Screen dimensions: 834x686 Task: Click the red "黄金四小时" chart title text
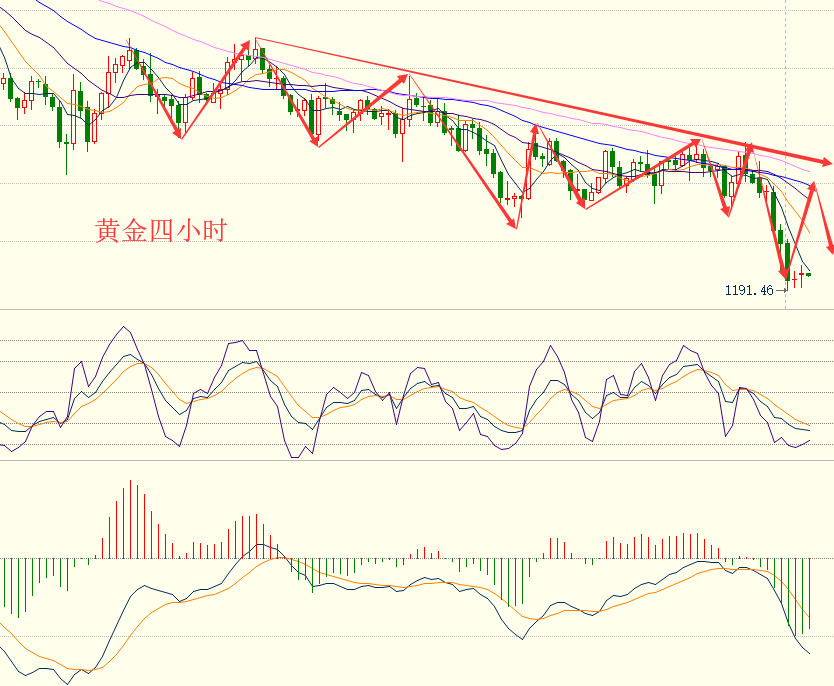[161, 231]
